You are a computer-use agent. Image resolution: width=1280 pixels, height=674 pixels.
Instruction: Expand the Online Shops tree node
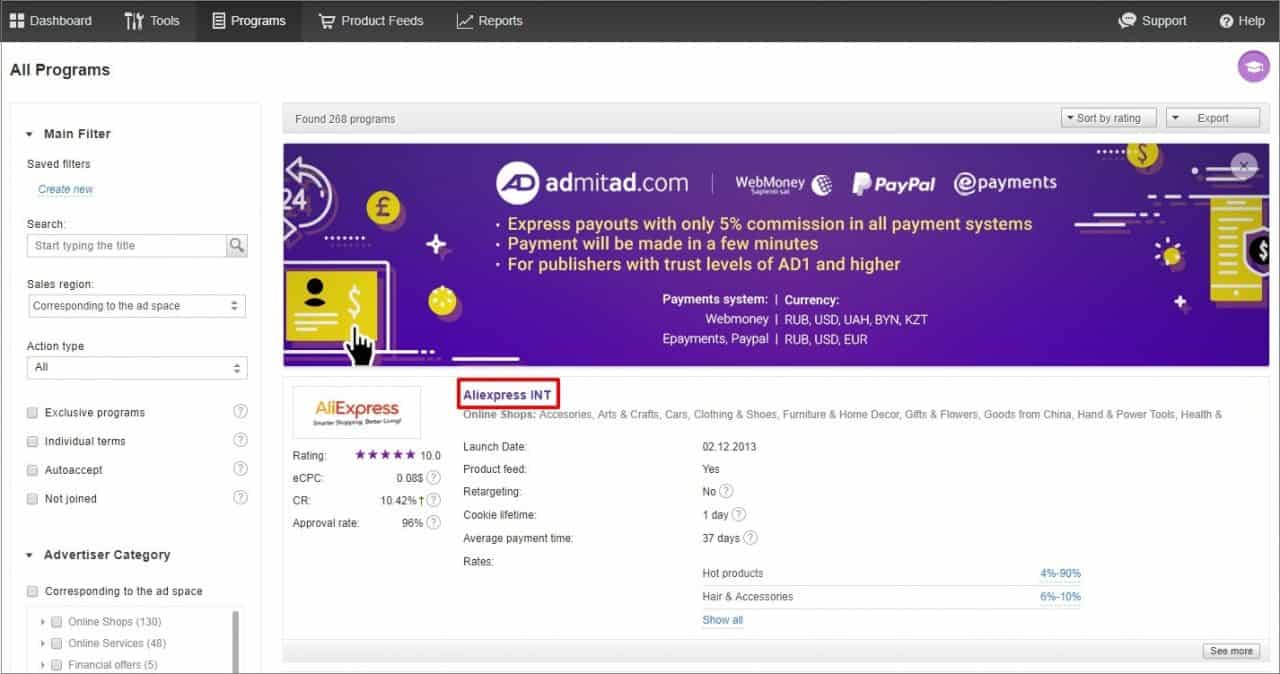click(43, 622)
